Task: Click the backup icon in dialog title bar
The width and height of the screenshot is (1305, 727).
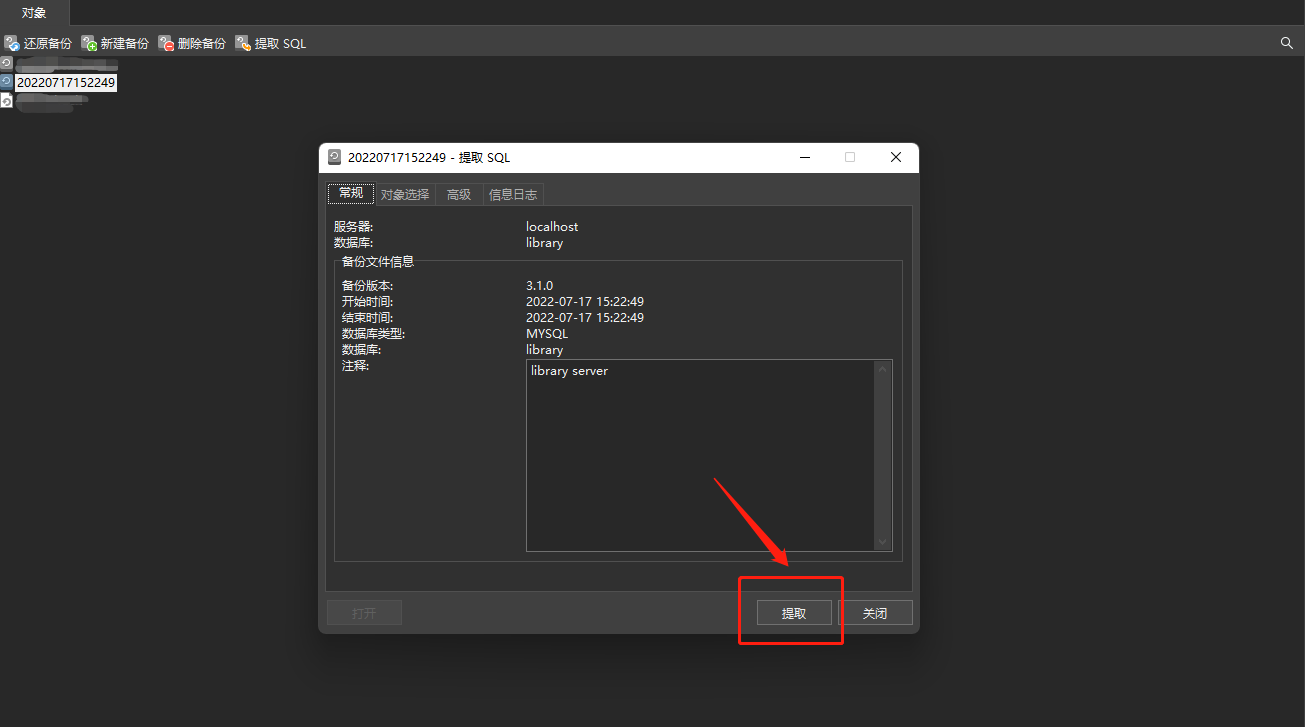Action: tap(335, 157)
